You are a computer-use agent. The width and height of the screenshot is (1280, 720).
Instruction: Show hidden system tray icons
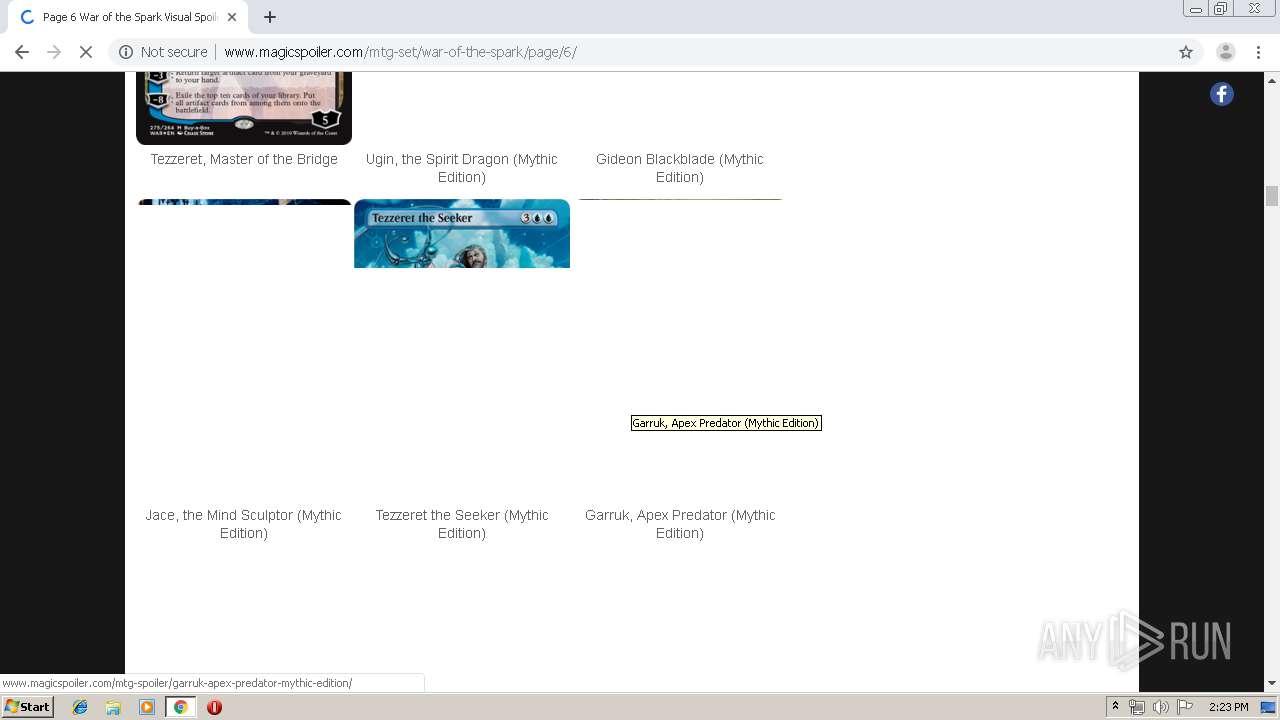[x=1115, y=707]
